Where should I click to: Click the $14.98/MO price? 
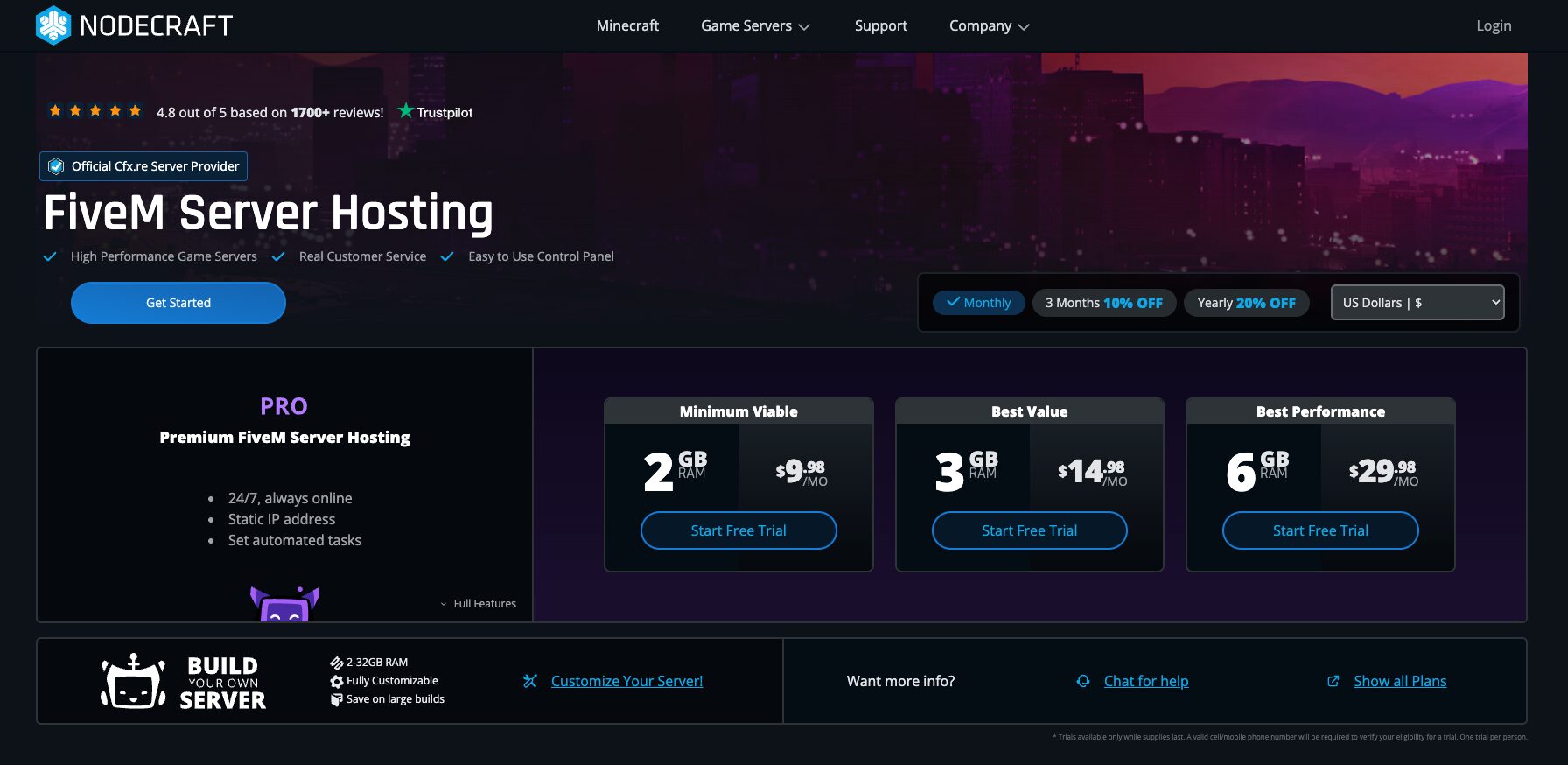(1093, 473)
